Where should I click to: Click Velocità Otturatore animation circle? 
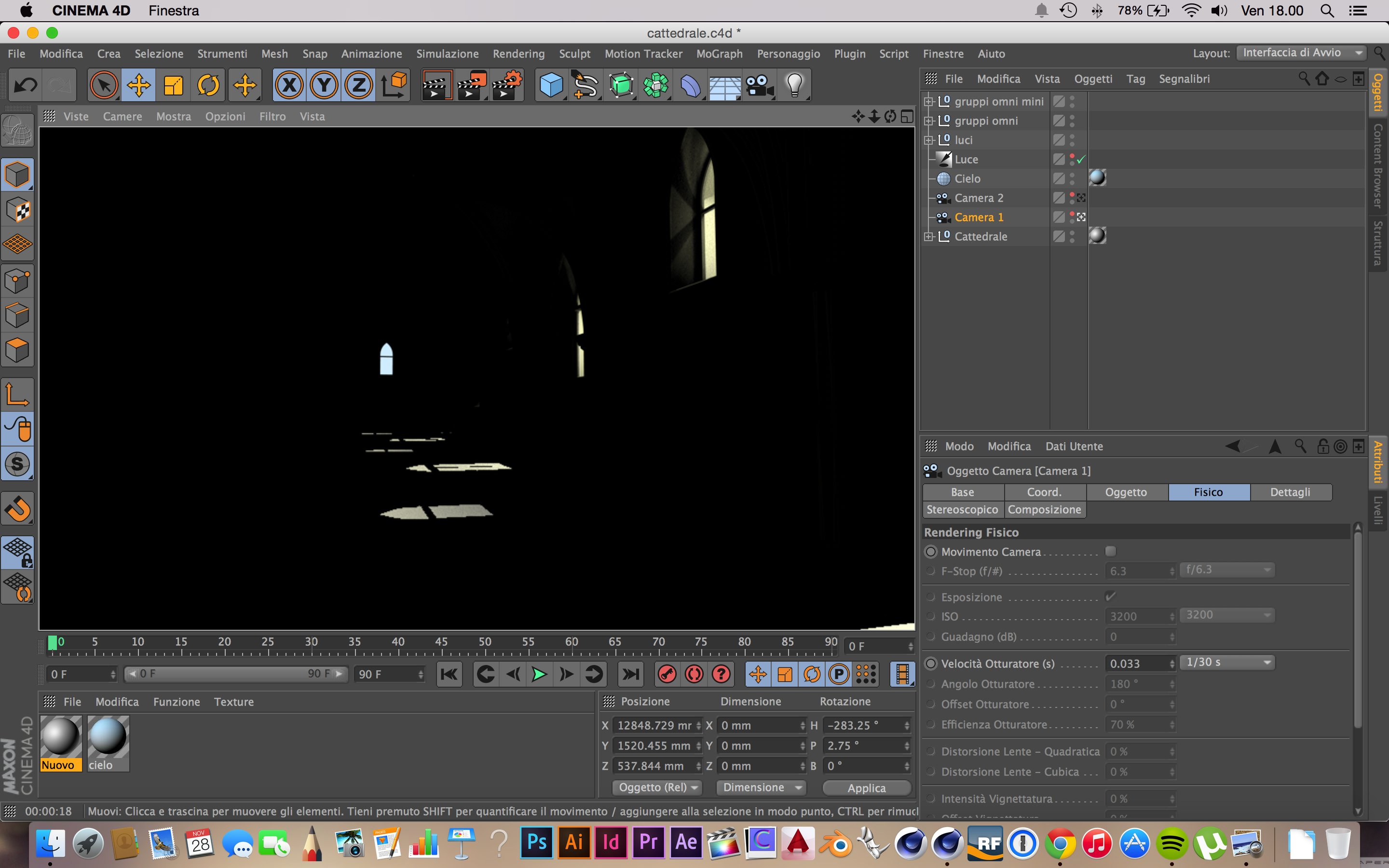(931, 664)
